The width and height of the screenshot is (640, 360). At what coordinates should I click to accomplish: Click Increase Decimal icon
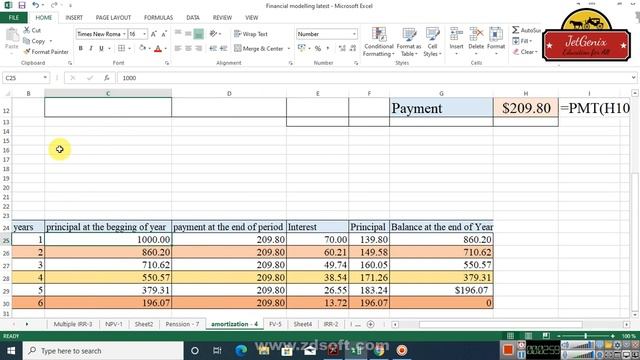(342, 49)
